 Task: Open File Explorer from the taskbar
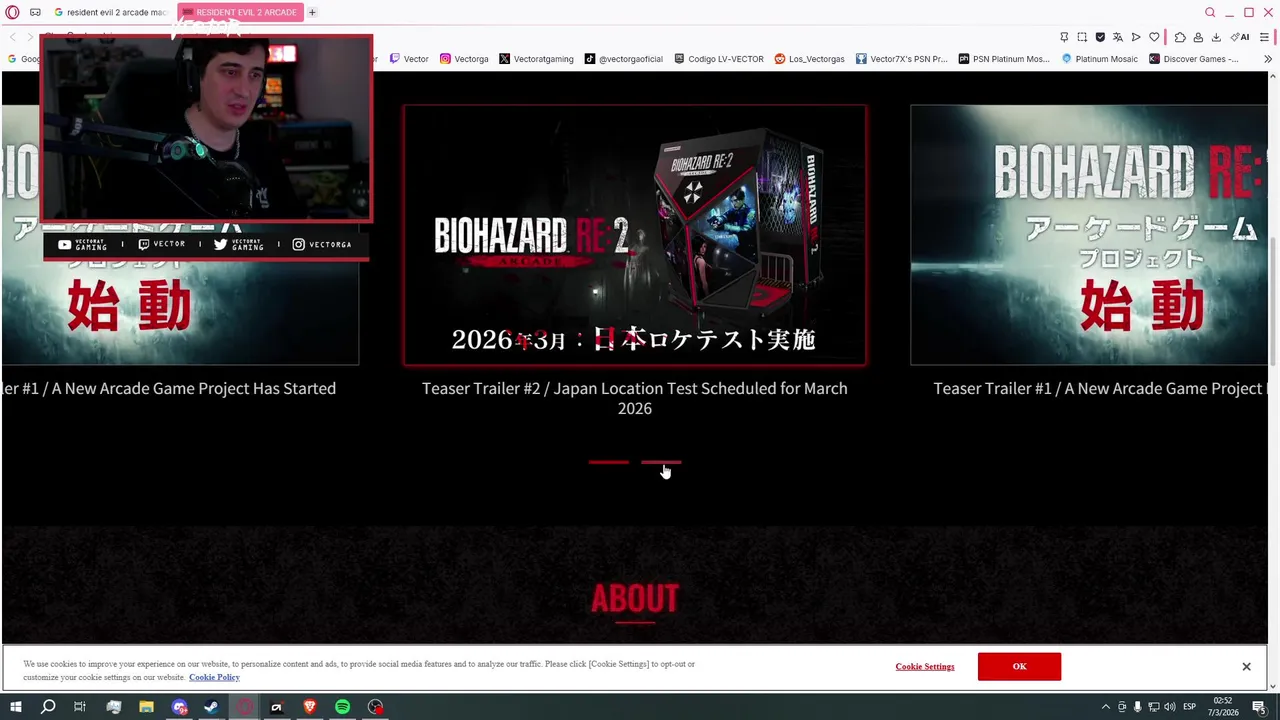[x=146, y=707]
